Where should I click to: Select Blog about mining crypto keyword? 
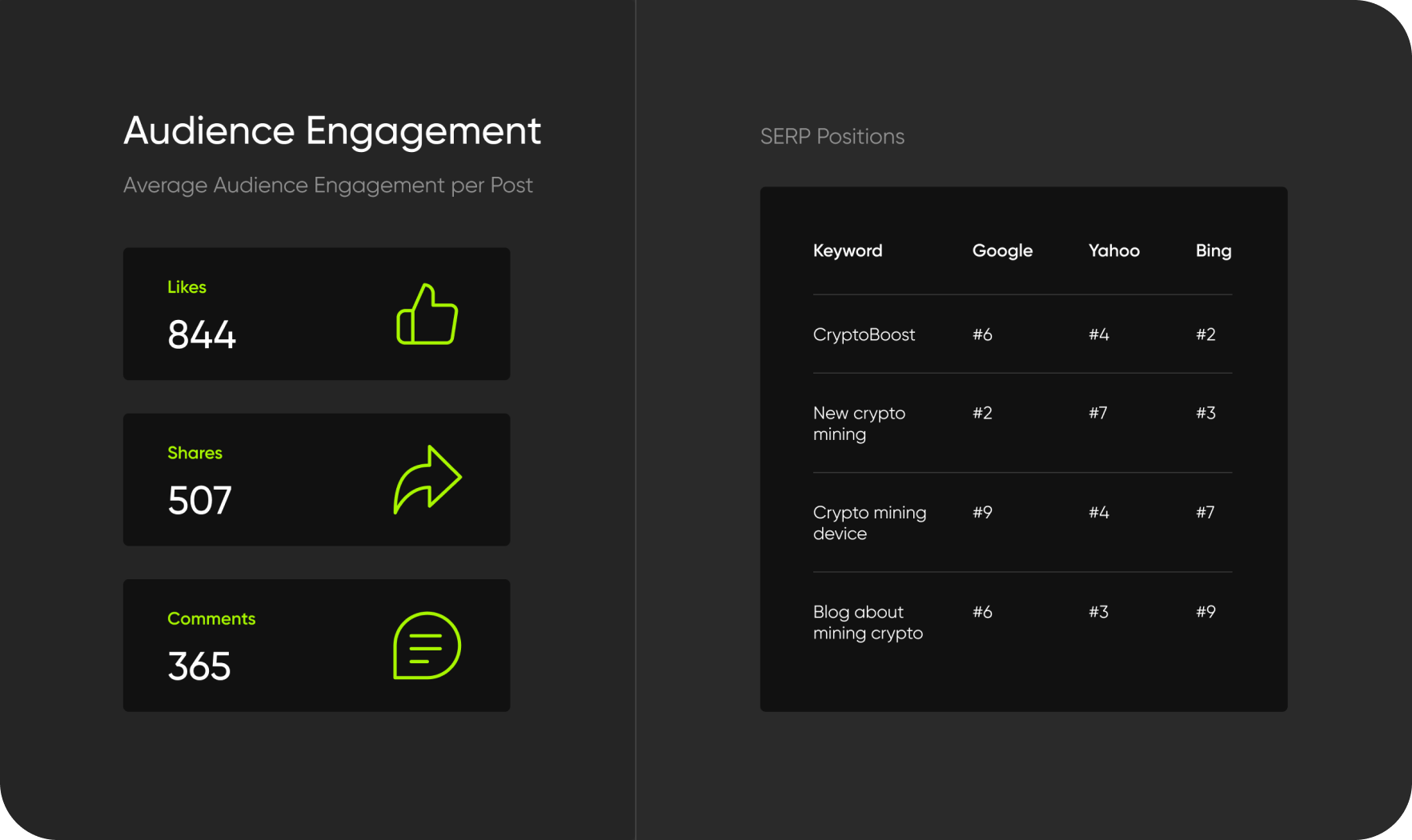(x=868, y=622)
